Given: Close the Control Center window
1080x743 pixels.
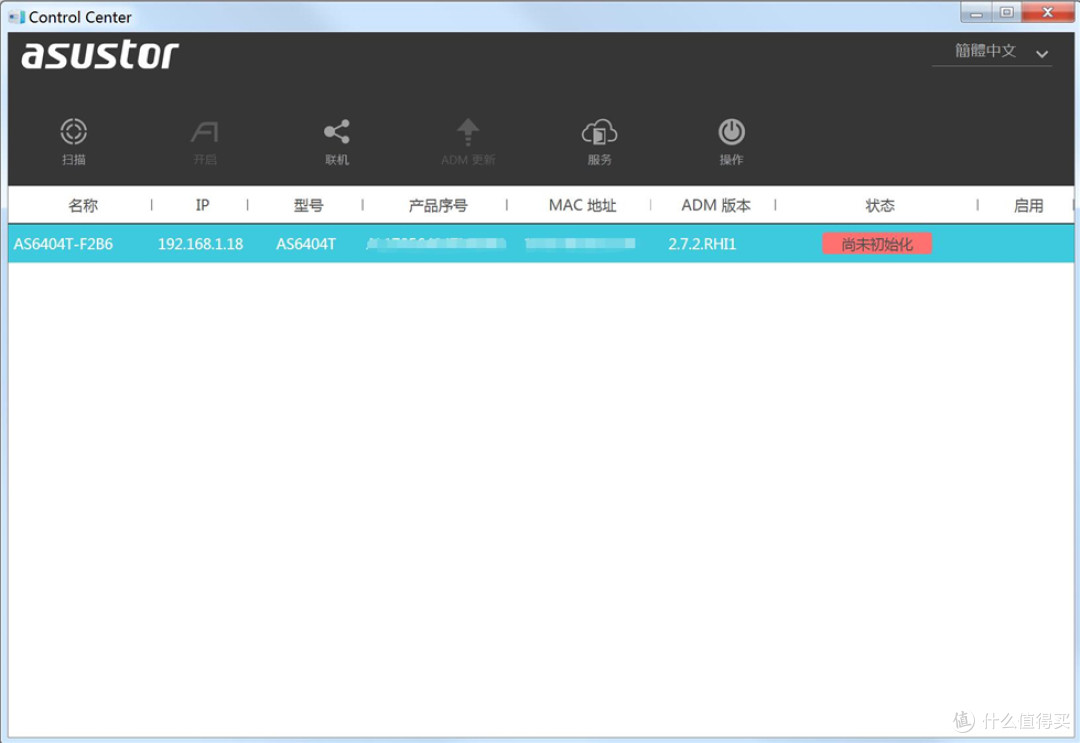Looking at the screenshot, I should click(x=1048, y=13).
